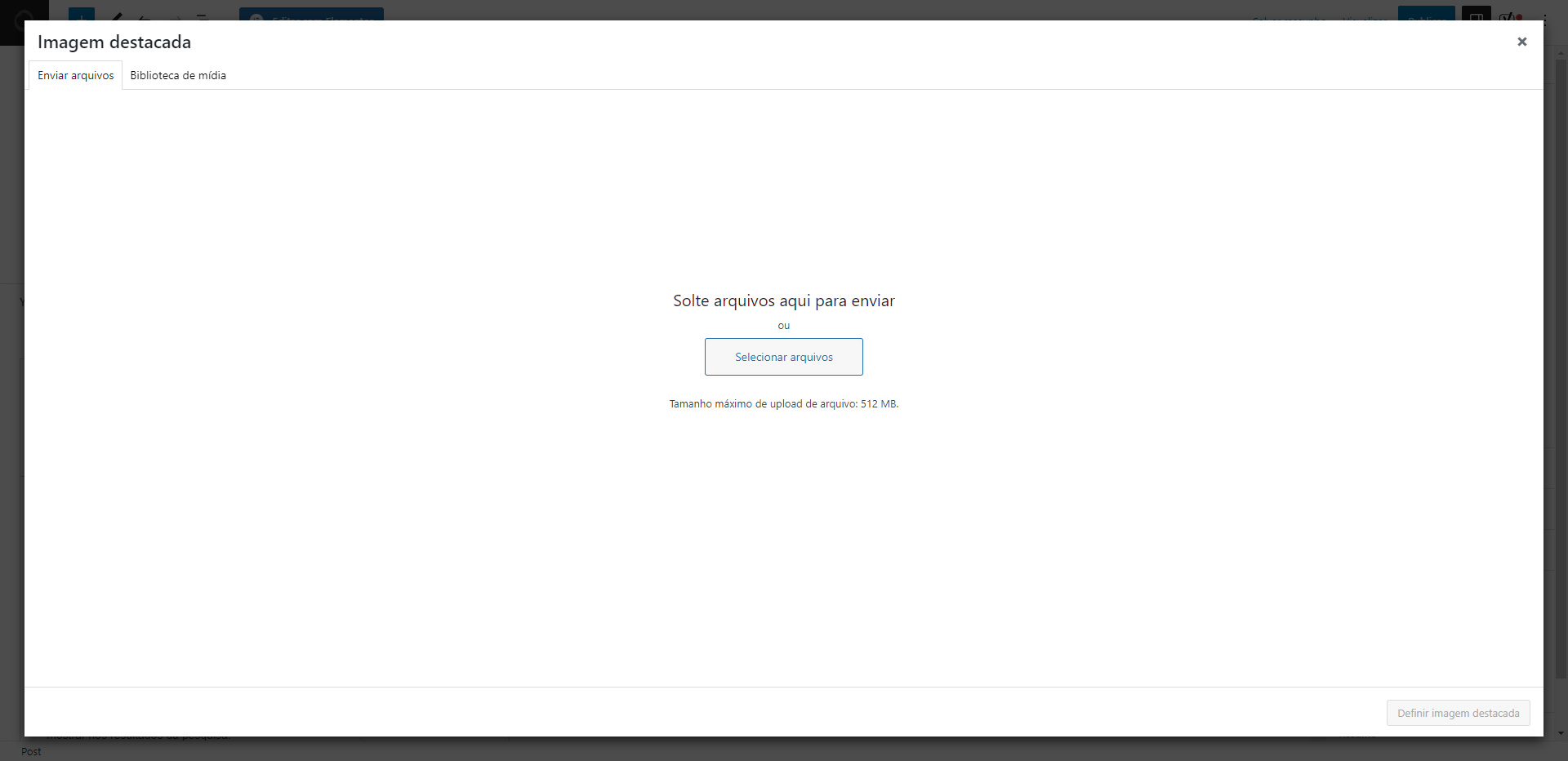Image resolution: width=1568 pixels, height=761 pixels.
Task: Select the pencil tools icon in the editor toolbar
Action: coord(117,15)
